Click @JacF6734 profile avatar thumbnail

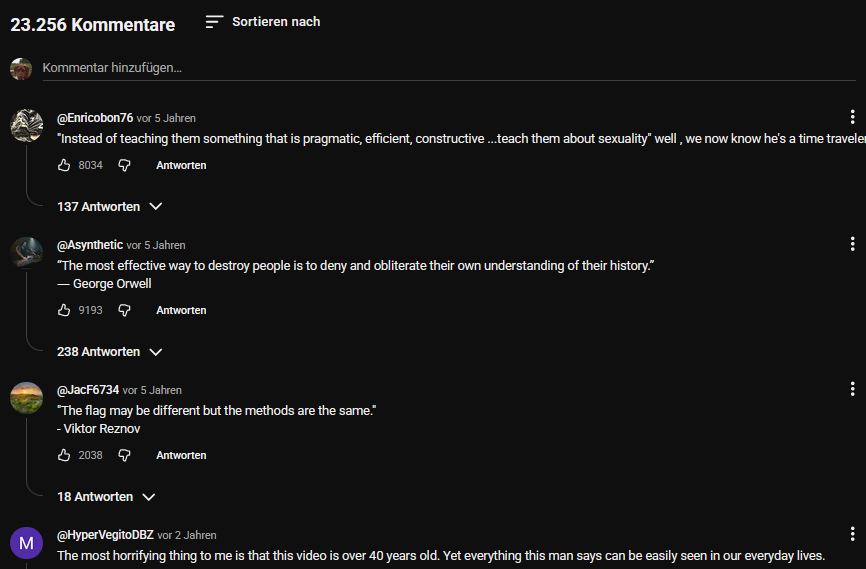(26, 397)
